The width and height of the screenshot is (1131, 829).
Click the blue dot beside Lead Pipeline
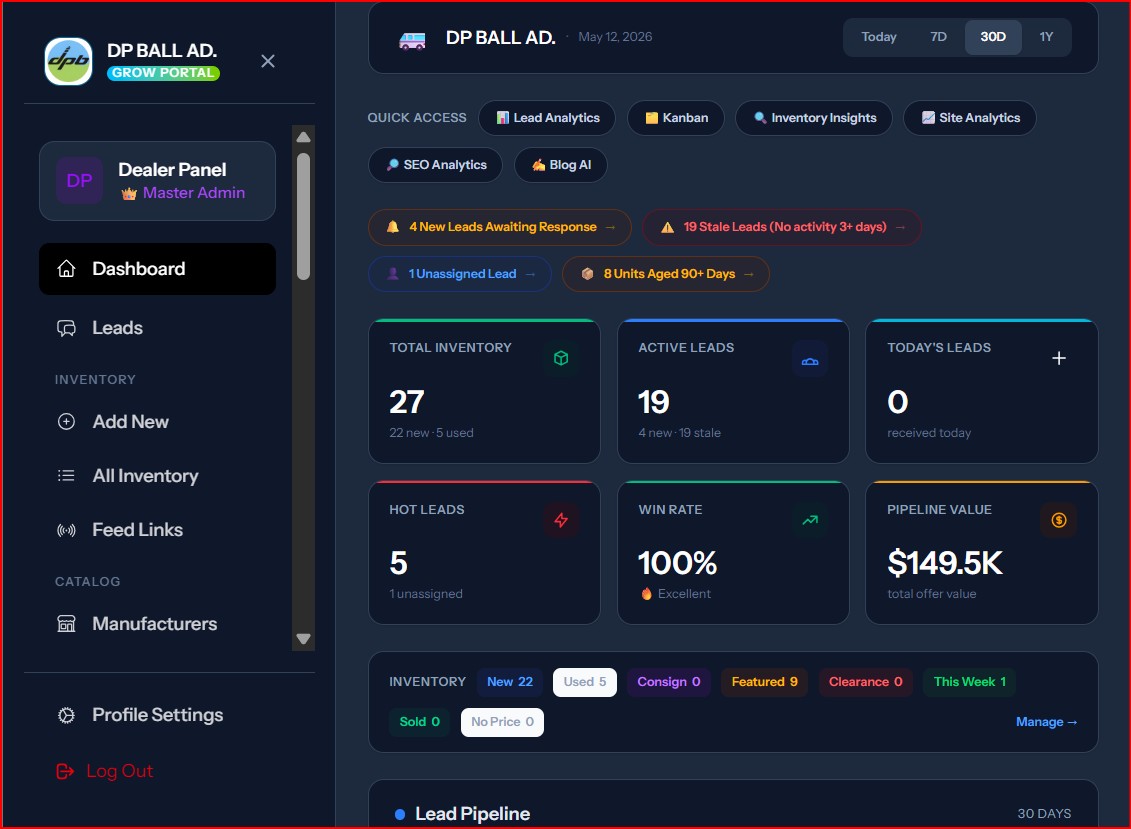[400, 815]
